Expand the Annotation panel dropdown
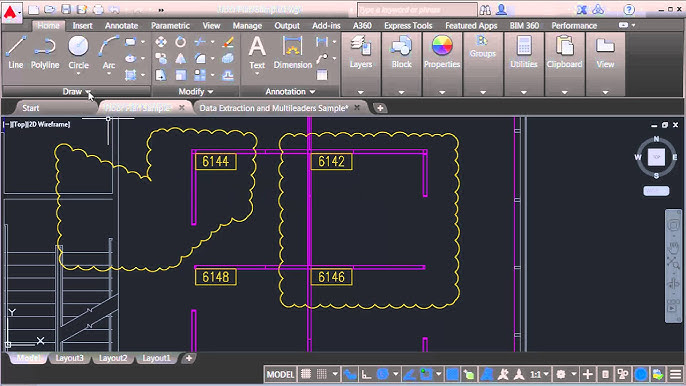Viewport: 686px width, 386px height. click(290, 91)
